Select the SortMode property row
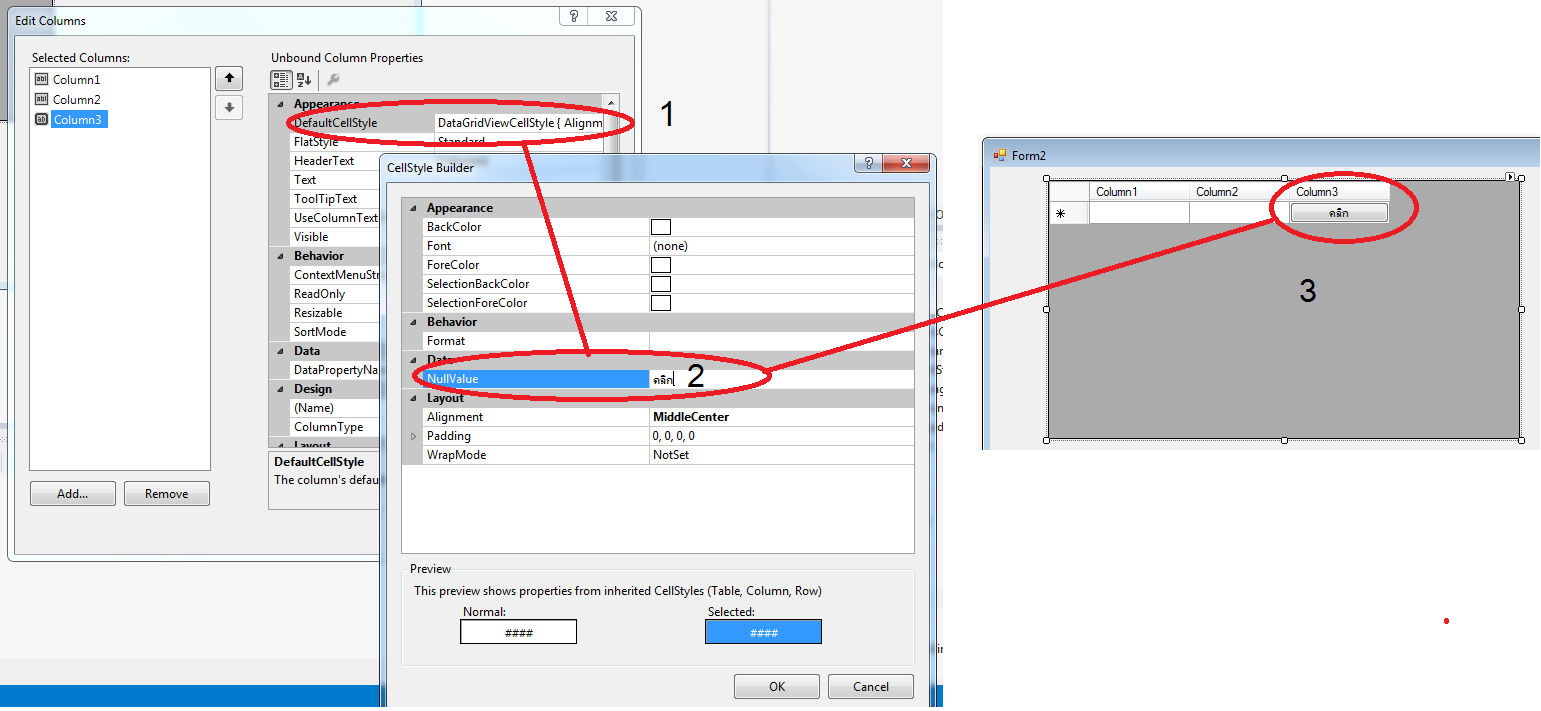The height and width of the screenshot is (711, 1541). (x=335, y=332)
